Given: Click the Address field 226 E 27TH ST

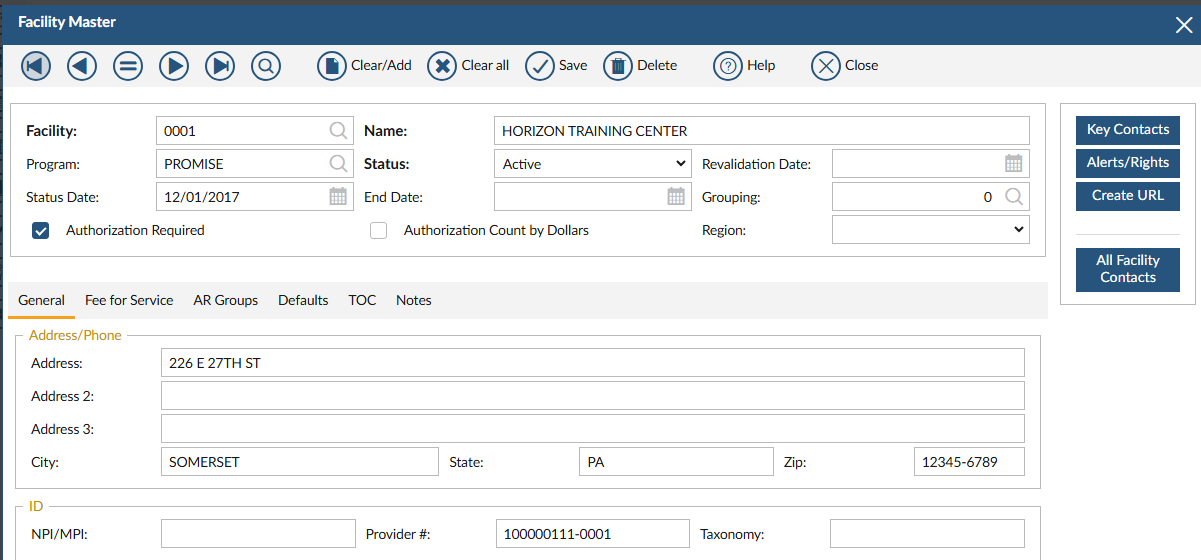Looking at the screenshot, I should (593, 362).
